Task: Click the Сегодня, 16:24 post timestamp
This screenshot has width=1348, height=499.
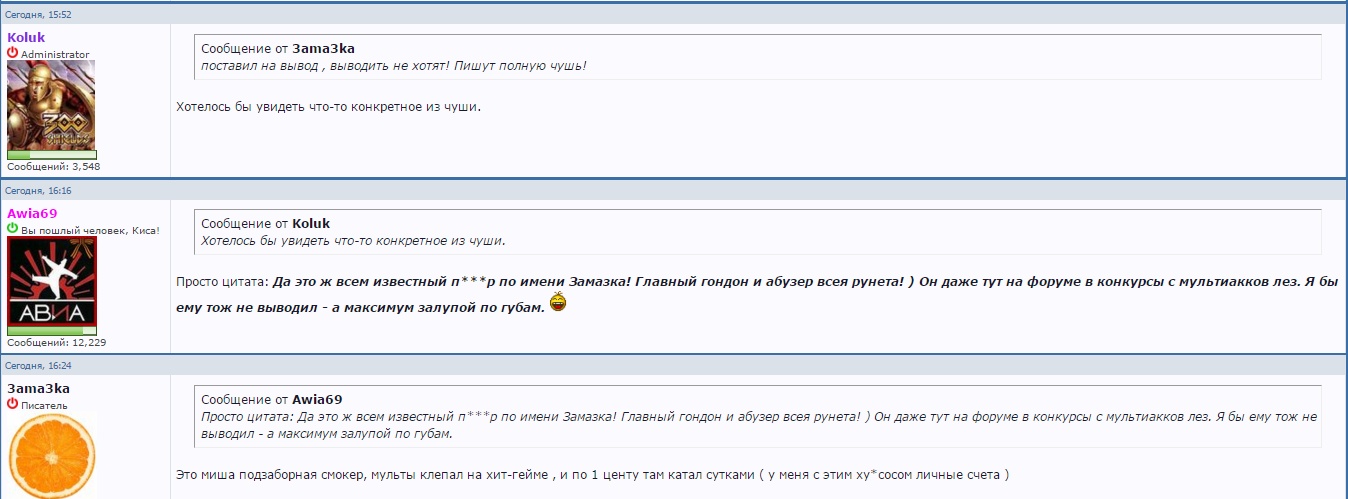Action: click(39, 366)
